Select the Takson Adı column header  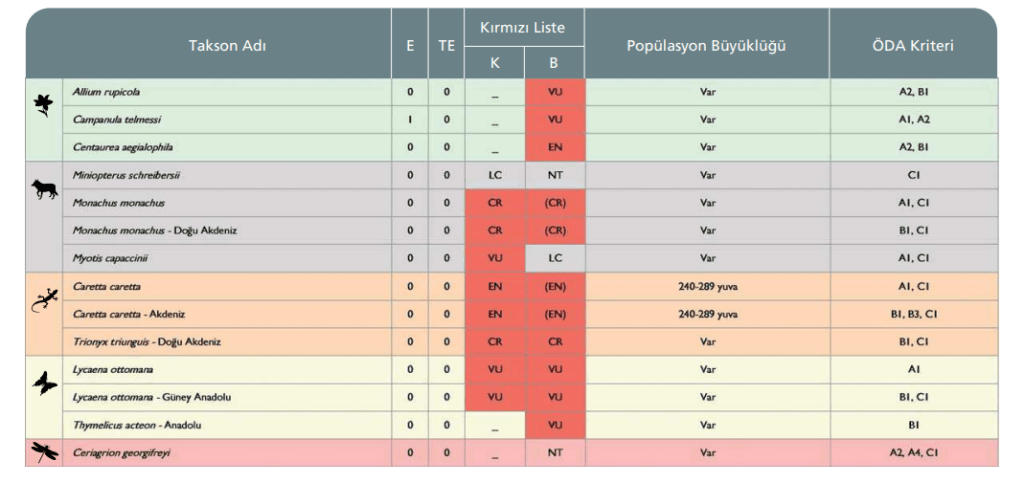pyautogui.click(x=227, y=45)
